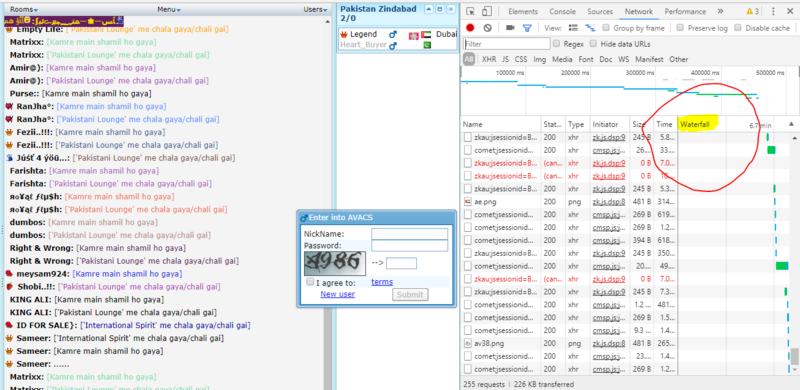Click the ae.png file icon
The width and height of the screenshot is (800, 390).
coord(467,202)
